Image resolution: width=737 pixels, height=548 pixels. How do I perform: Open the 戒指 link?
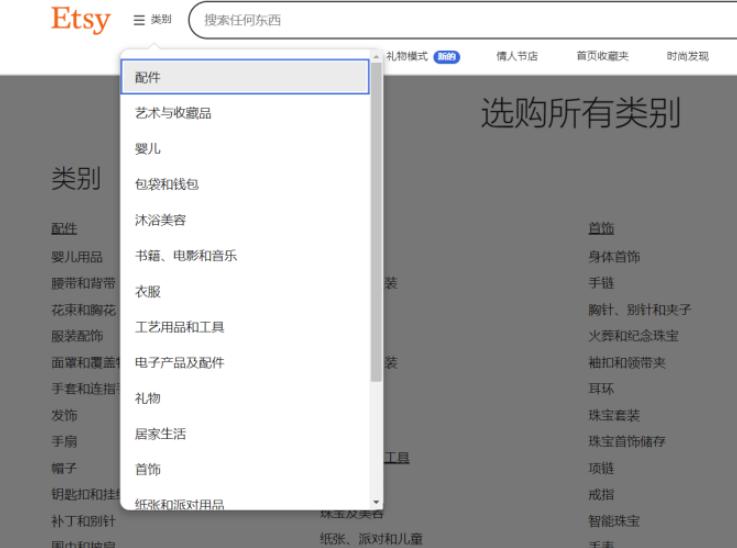(601, 494)
